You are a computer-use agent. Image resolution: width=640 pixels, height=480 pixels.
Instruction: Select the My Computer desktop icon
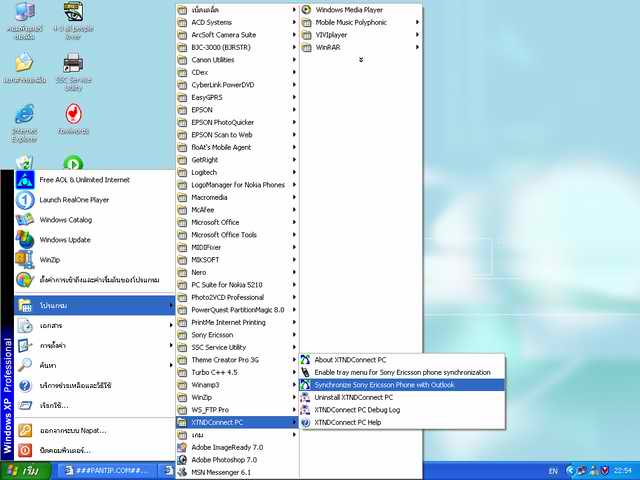pyautogui.click(x=24, y=20)
